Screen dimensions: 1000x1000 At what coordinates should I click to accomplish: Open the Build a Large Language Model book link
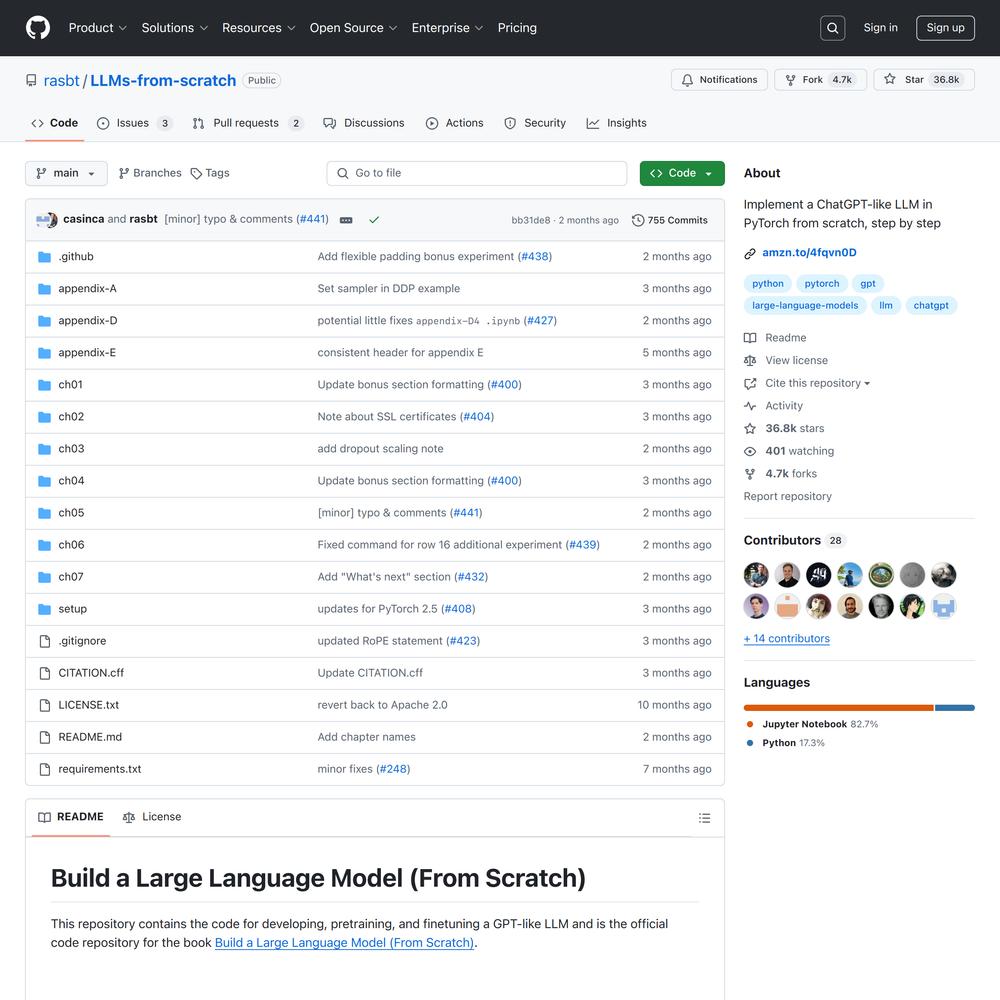(x=344, y=943)
